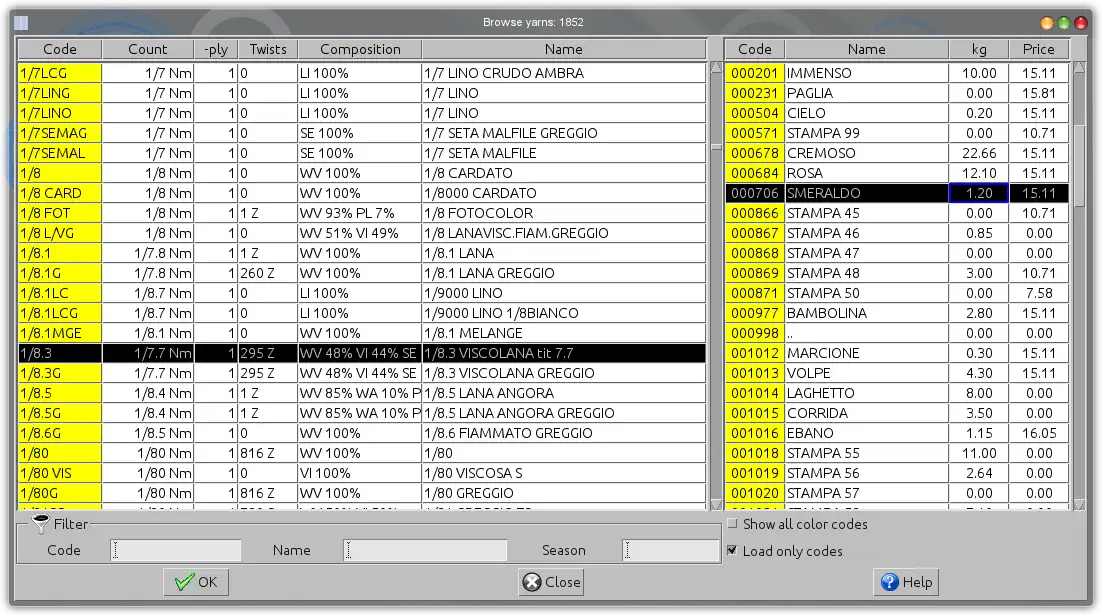Click down arrow of color list scrollbar
The image size is (1102, 615).
(1080, 504)
